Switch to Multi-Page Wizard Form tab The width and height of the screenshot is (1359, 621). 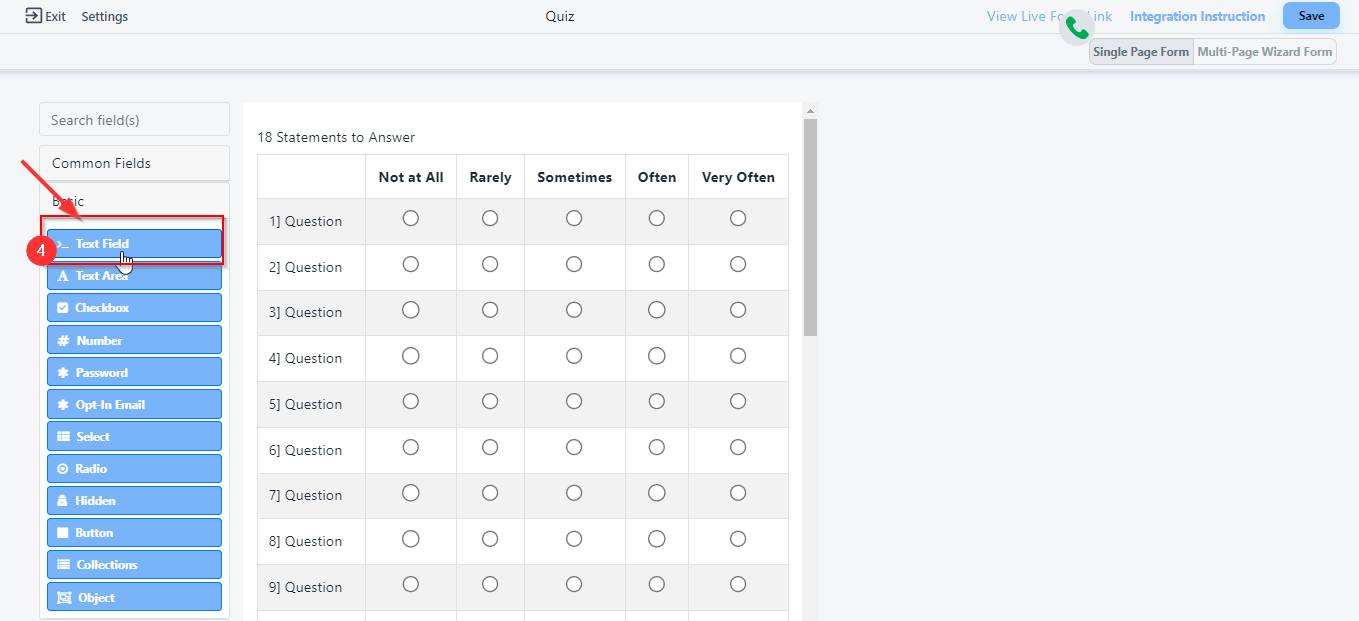(x=1265, y=52)
